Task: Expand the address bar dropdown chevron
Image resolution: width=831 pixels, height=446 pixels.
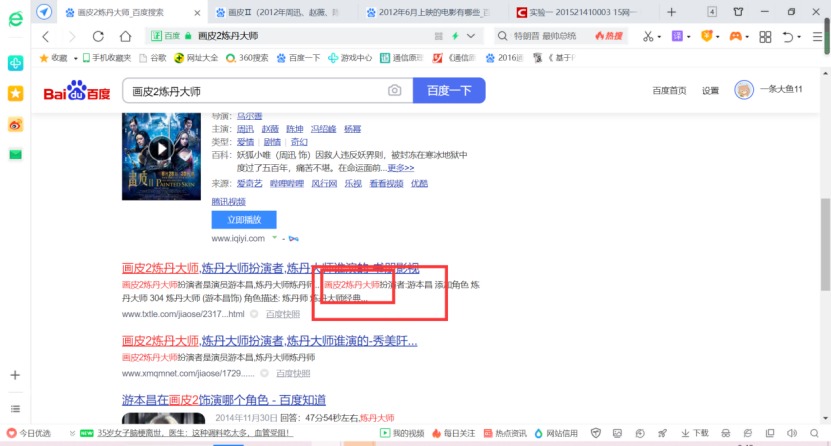Action: tap(471, 36)
